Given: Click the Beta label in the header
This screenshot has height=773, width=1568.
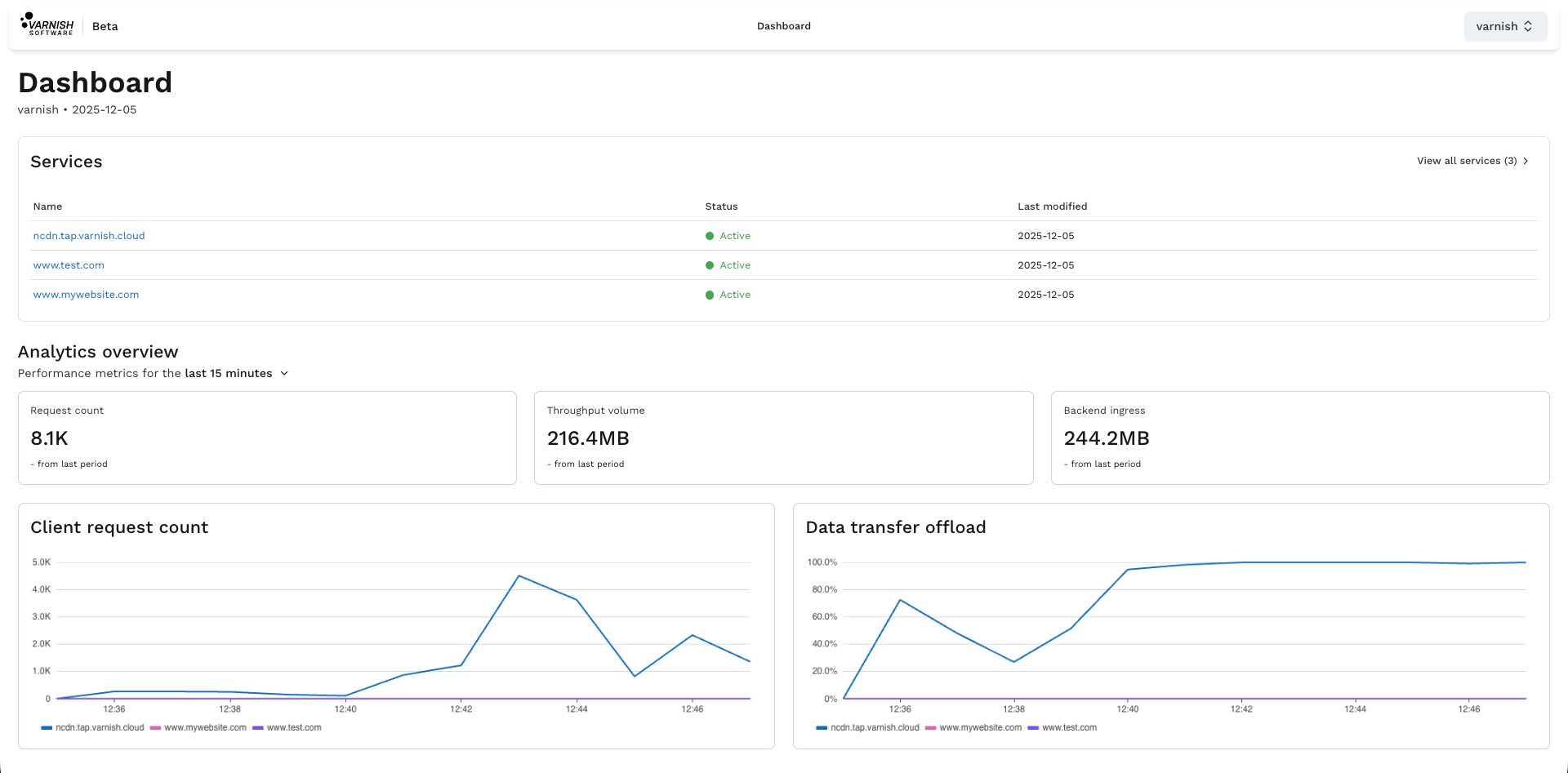Looking at the screenshot, I should 105,26.
